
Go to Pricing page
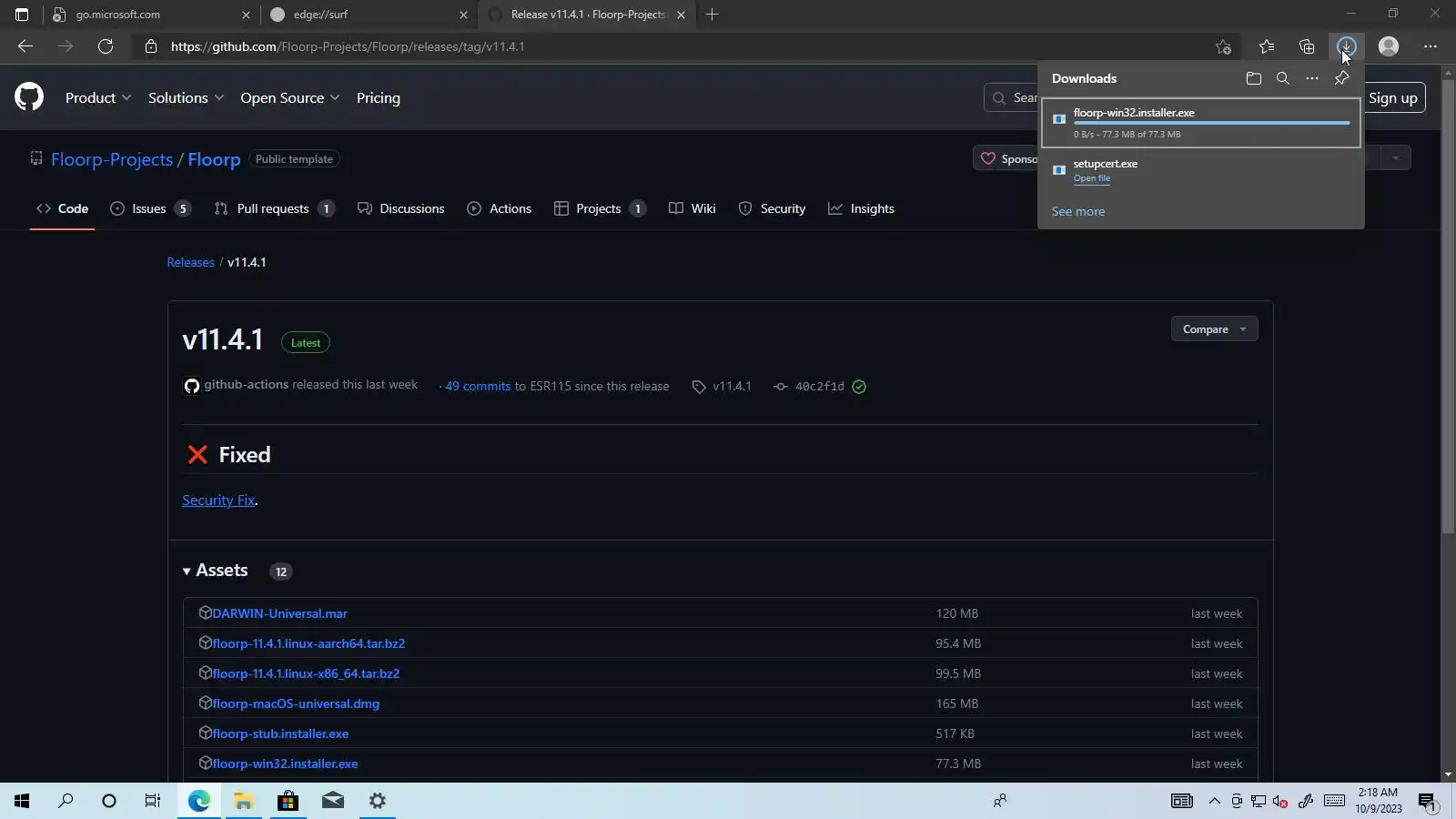coord(379,97)
